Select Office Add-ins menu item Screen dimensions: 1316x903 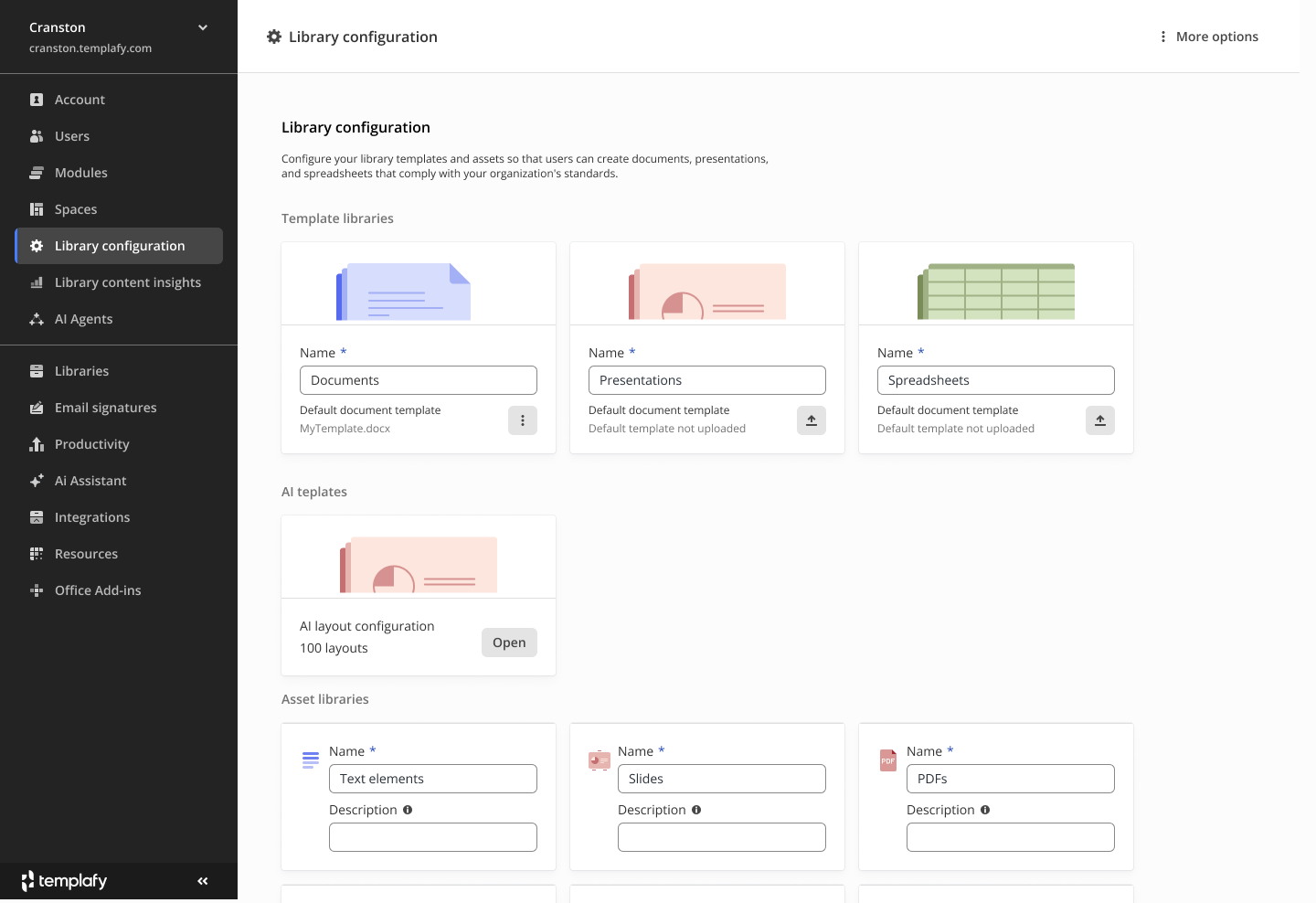(119, 590)
